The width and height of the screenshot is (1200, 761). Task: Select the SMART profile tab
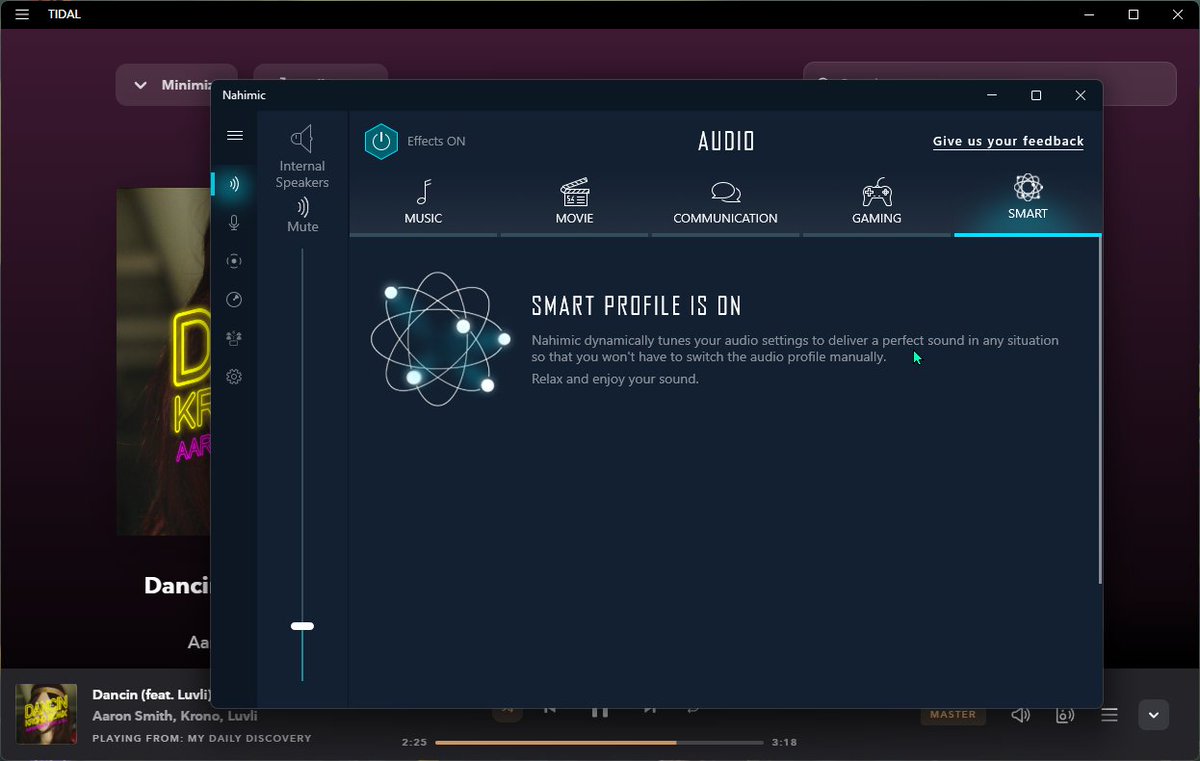point(1028,201)
